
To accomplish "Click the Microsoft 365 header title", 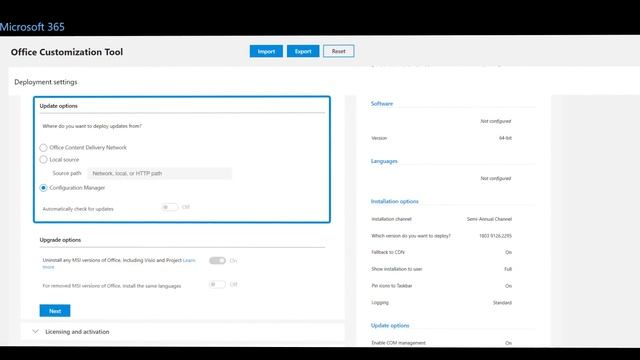I will 32,27.
